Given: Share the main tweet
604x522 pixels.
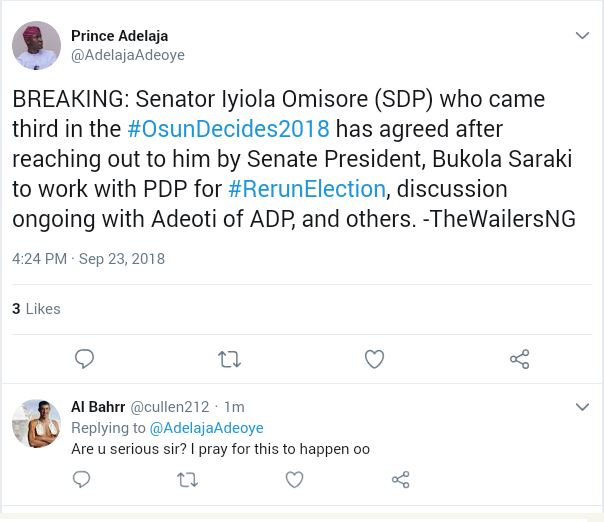Looking at the screenshot, I should pos(519,359).
